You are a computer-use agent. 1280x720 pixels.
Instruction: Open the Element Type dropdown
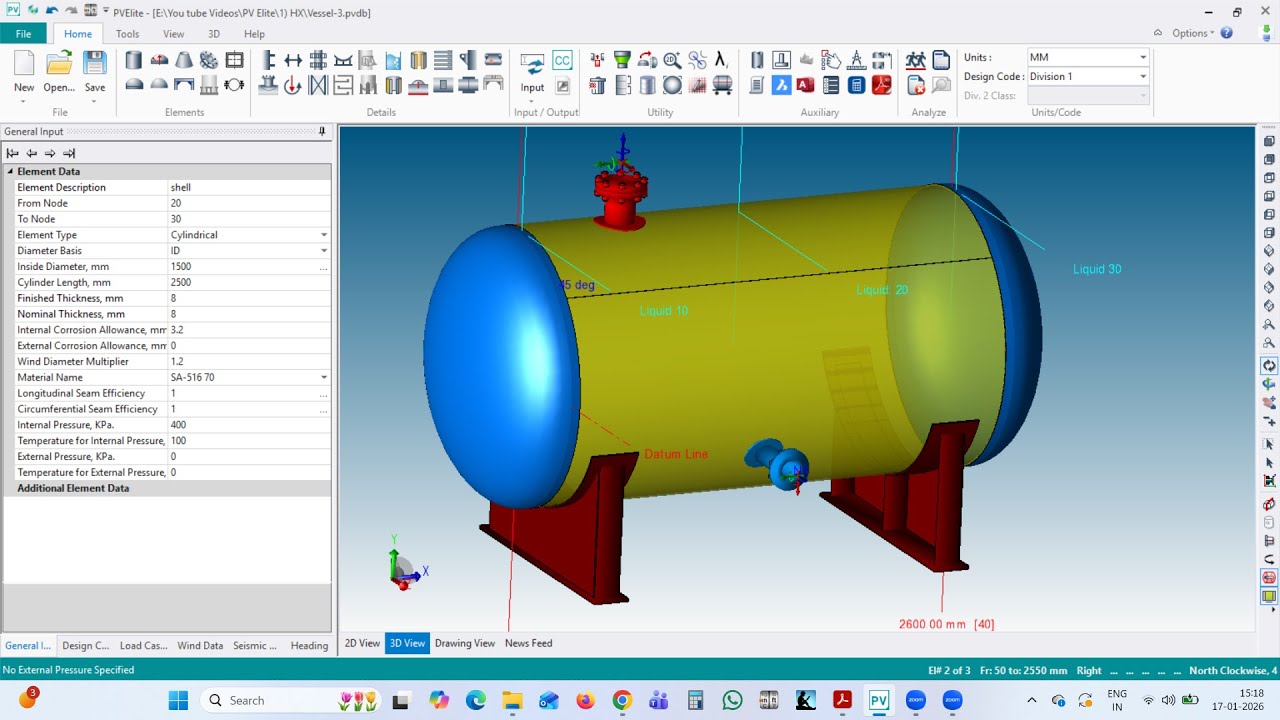pyautogui.click(x=323, y=235)
